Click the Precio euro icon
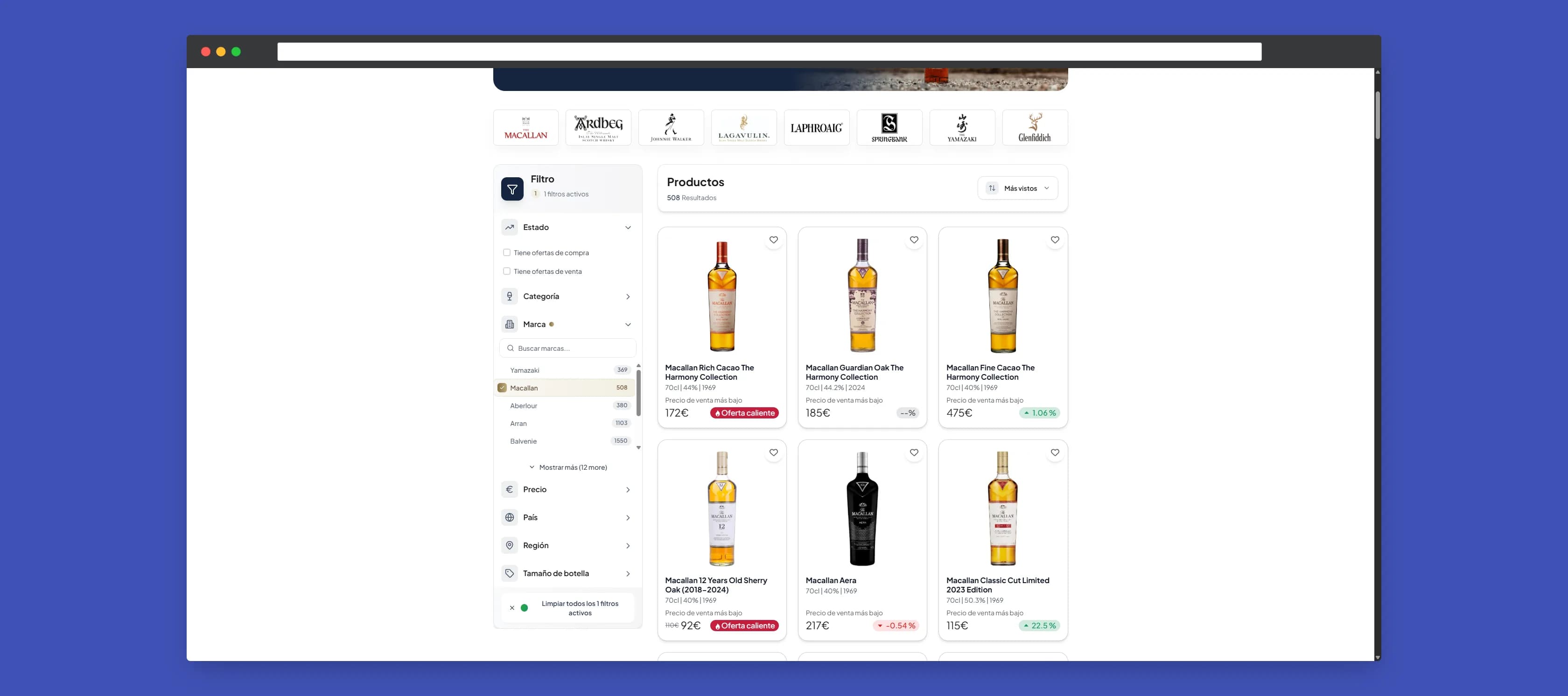Viewport: 1568px width, 696px height. click(x=510, y=490)
